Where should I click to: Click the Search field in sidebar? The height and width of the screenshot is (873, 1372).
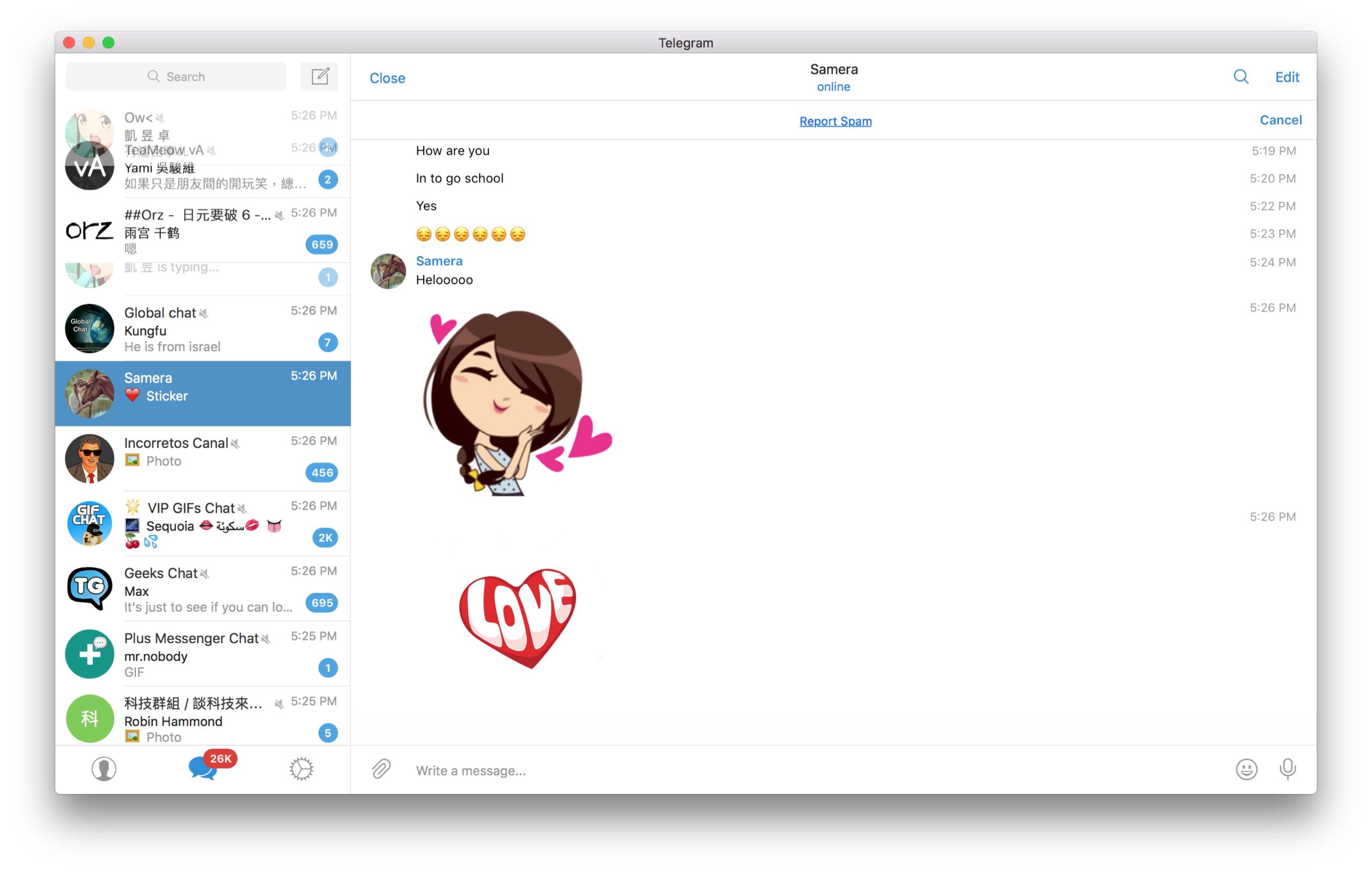[176, 76]
